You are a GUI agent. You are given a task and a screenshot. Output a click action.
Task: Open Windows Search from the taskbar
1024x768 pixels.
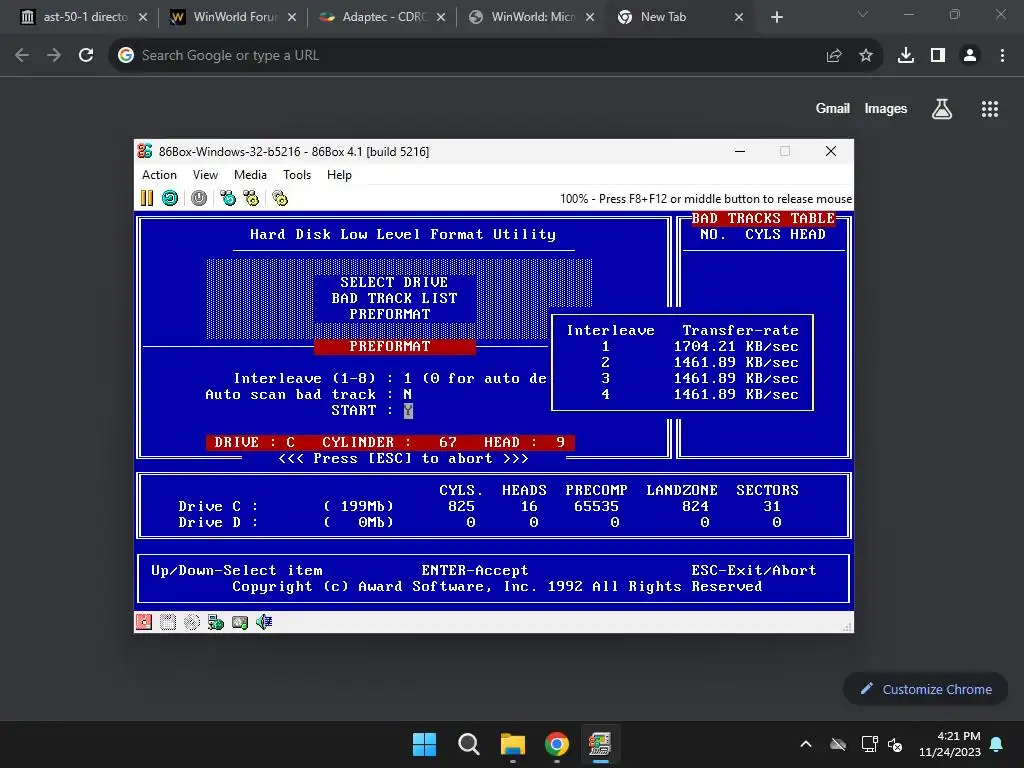tap(468, 744)
